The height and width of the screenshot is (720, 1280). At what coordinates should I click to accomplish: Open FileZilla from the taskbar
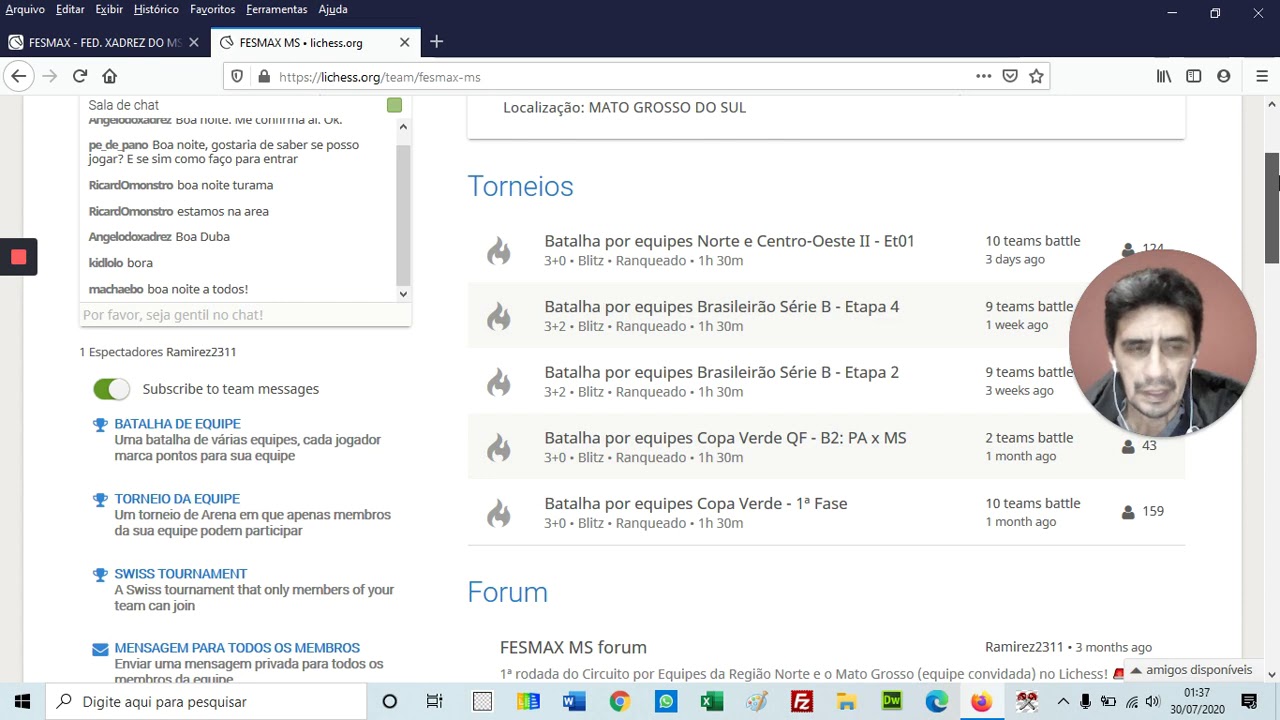802,702
